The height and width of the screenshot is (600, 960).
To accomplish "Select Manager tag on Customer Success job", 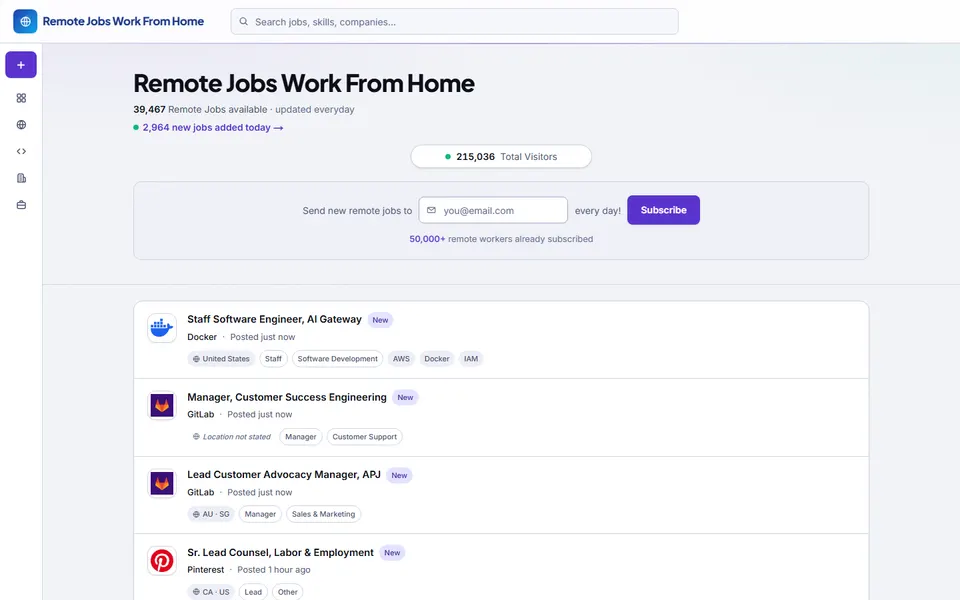I will point(301,437).
